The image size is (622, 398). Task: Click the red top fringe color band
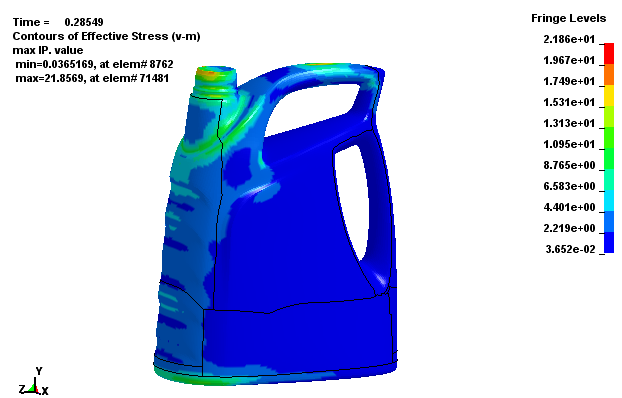pos(609,54)
